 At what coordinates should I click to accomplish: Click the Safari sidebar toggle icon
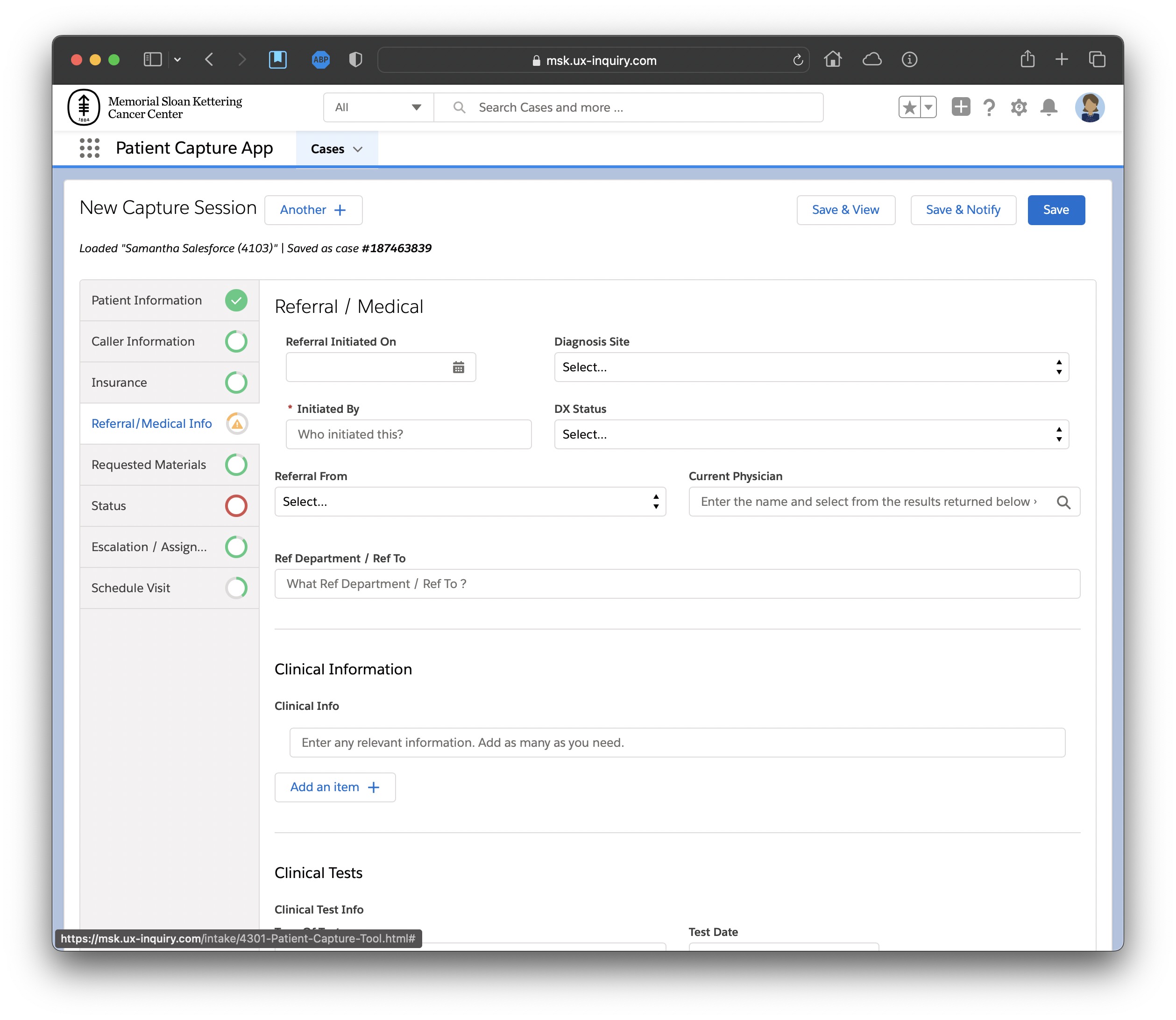pyautogui.click(x=153, y=60)
